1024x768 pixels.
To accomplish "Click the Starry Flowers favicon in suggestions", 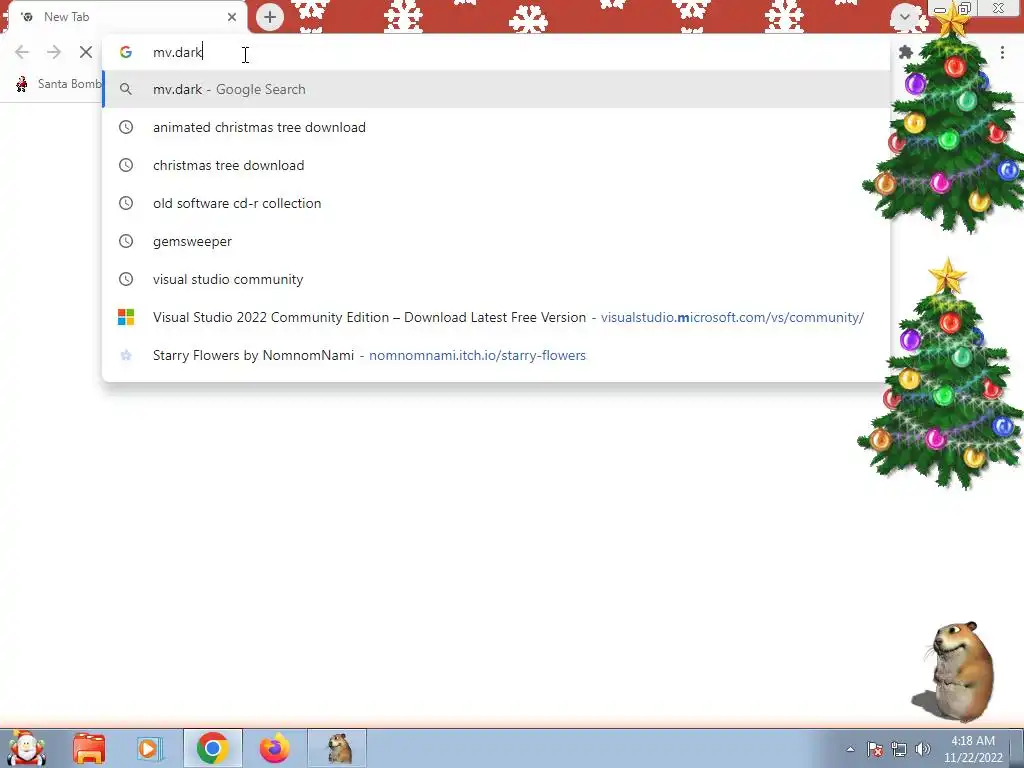I will [x=126, y=355].
